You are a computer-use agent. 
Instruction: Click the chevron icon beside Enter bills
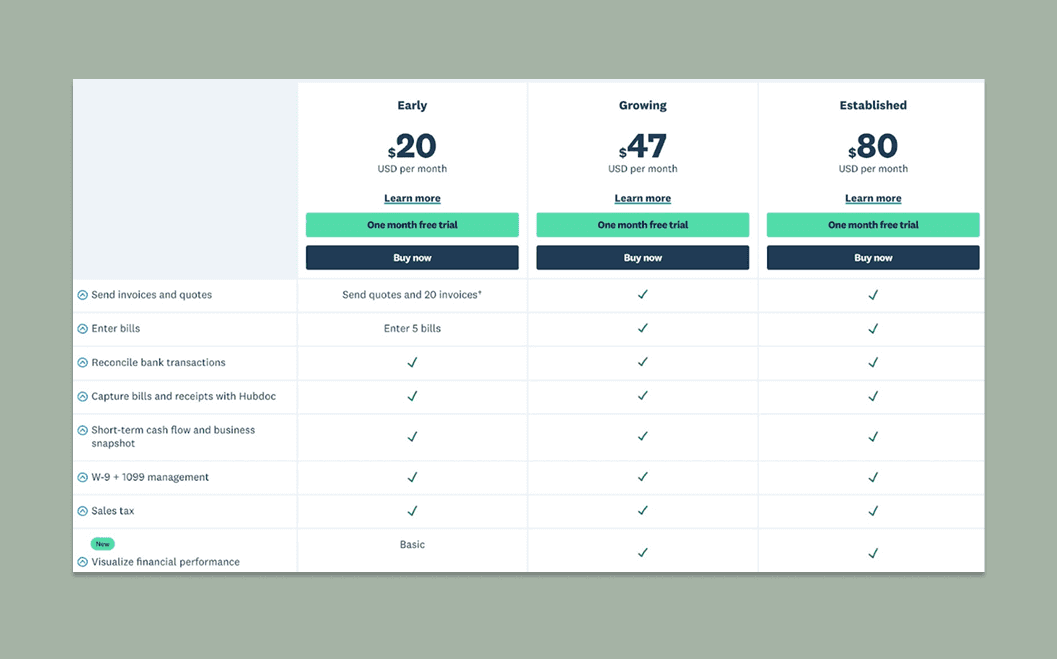click(x=83, y=328)
